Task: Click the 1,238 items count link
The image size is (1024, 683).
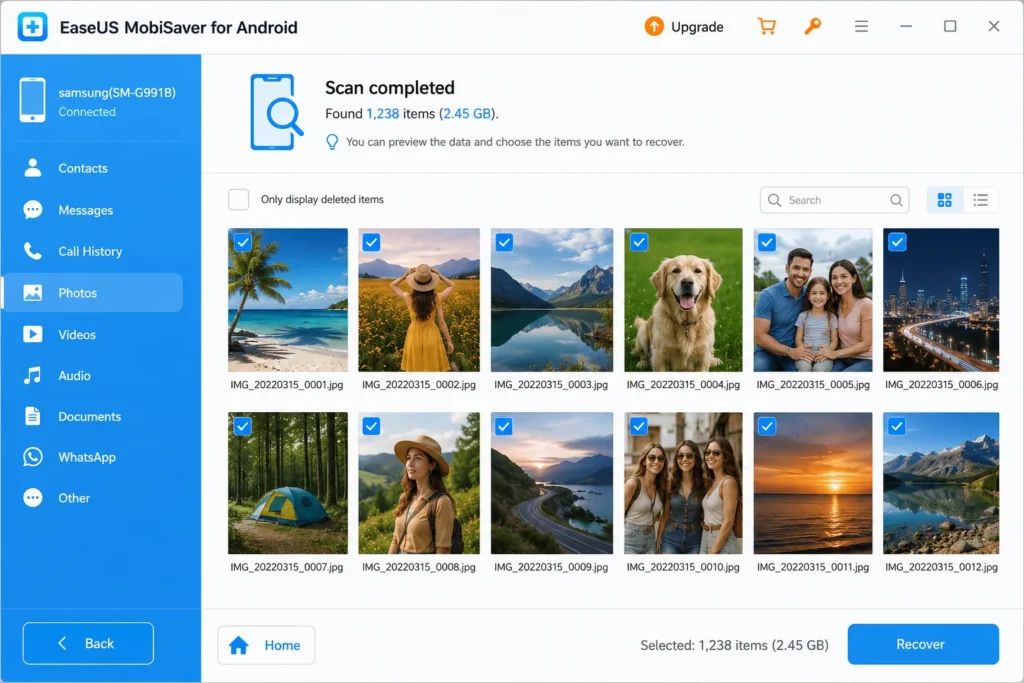Action: (x=382, y=114)
